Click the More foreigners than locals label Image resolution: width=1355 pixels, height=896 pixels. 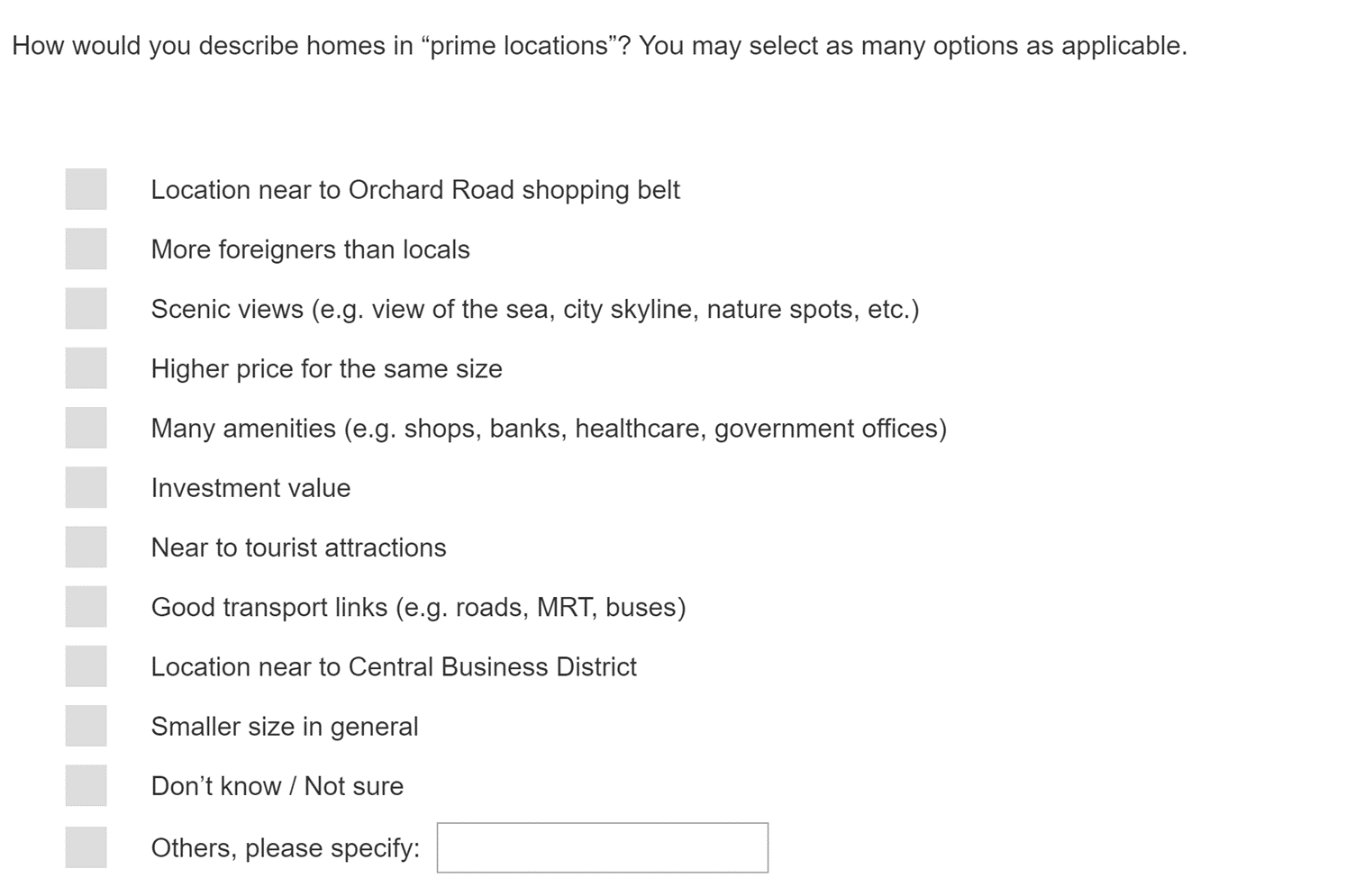(310, 249)
